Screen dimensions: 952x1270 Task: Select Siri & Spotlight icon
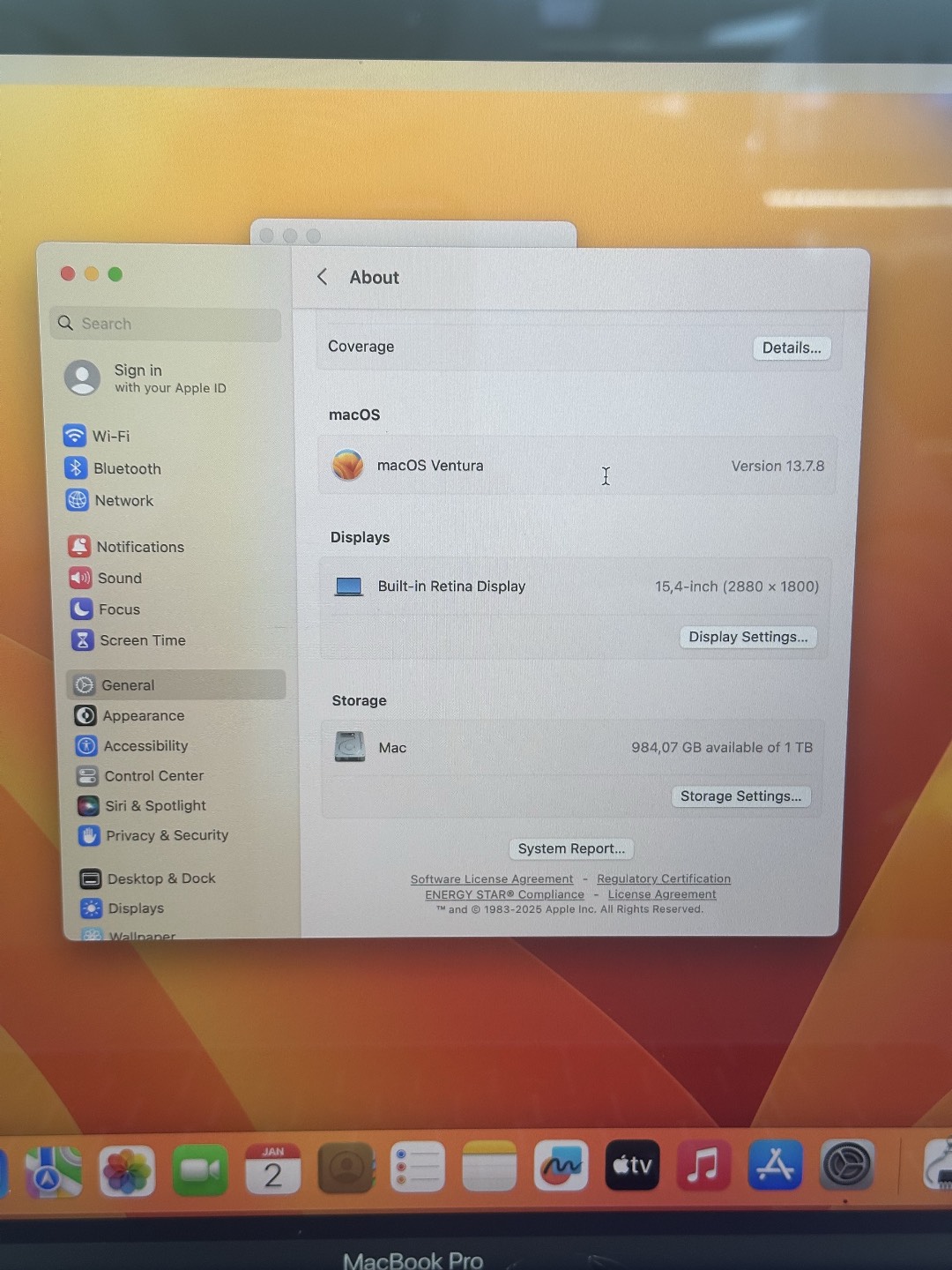tap(88, 805)
